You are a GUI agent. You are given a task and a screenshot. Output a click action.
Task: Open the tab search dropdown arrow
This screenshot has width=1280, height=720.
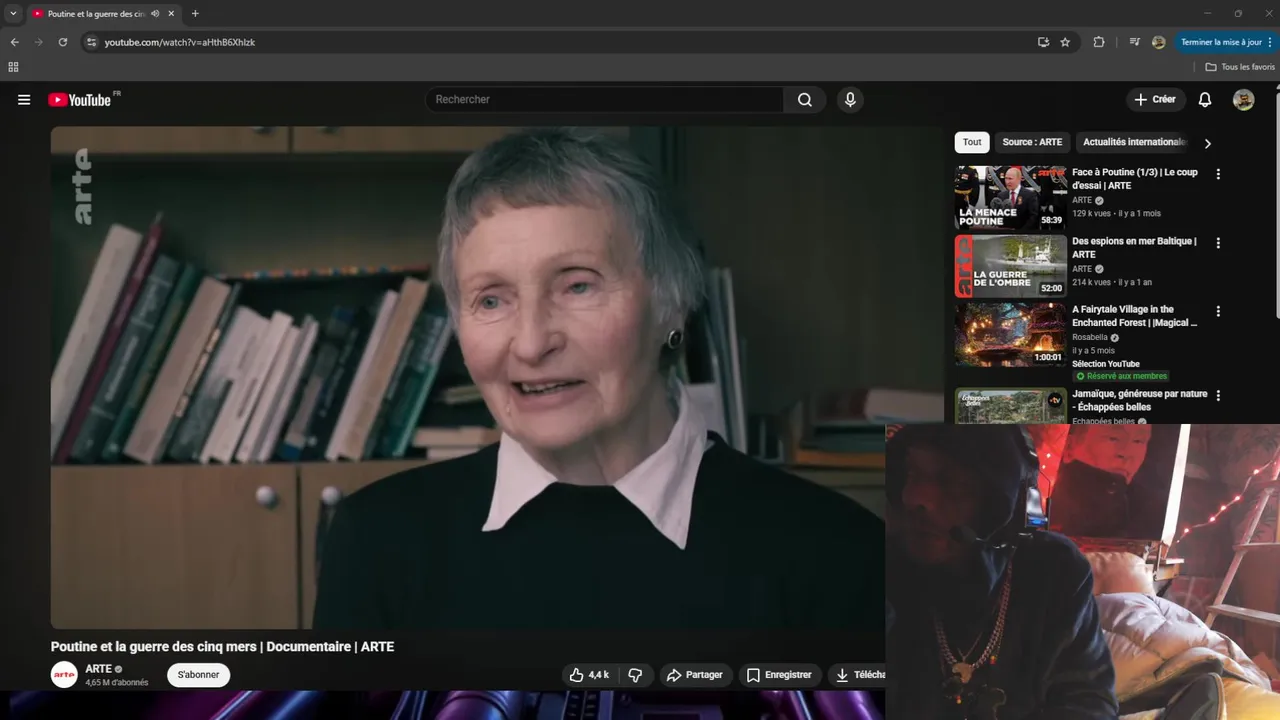13,14
